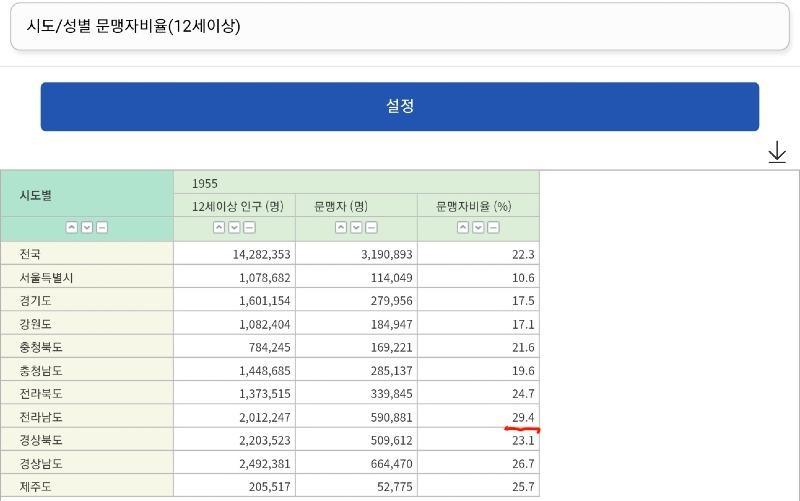This screenshot has width=800, height=501.
Task: Select the 경기도 row label
Action: coord(36,300)
